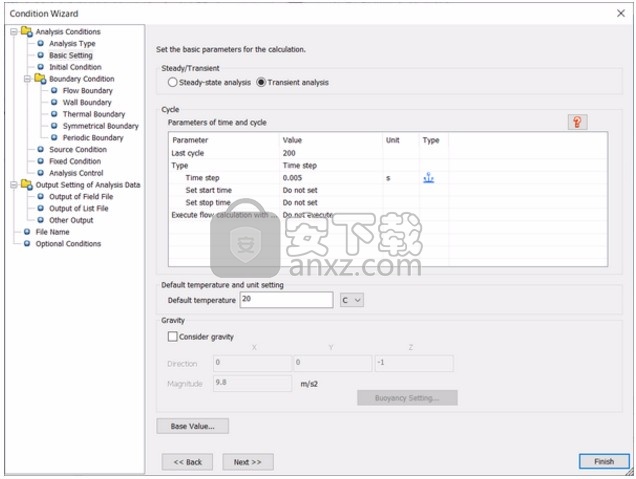Viewport: 636px width, 479px height.
Task: Collapse Output Setting of Analysis Data node
Action: coord(14,185)
